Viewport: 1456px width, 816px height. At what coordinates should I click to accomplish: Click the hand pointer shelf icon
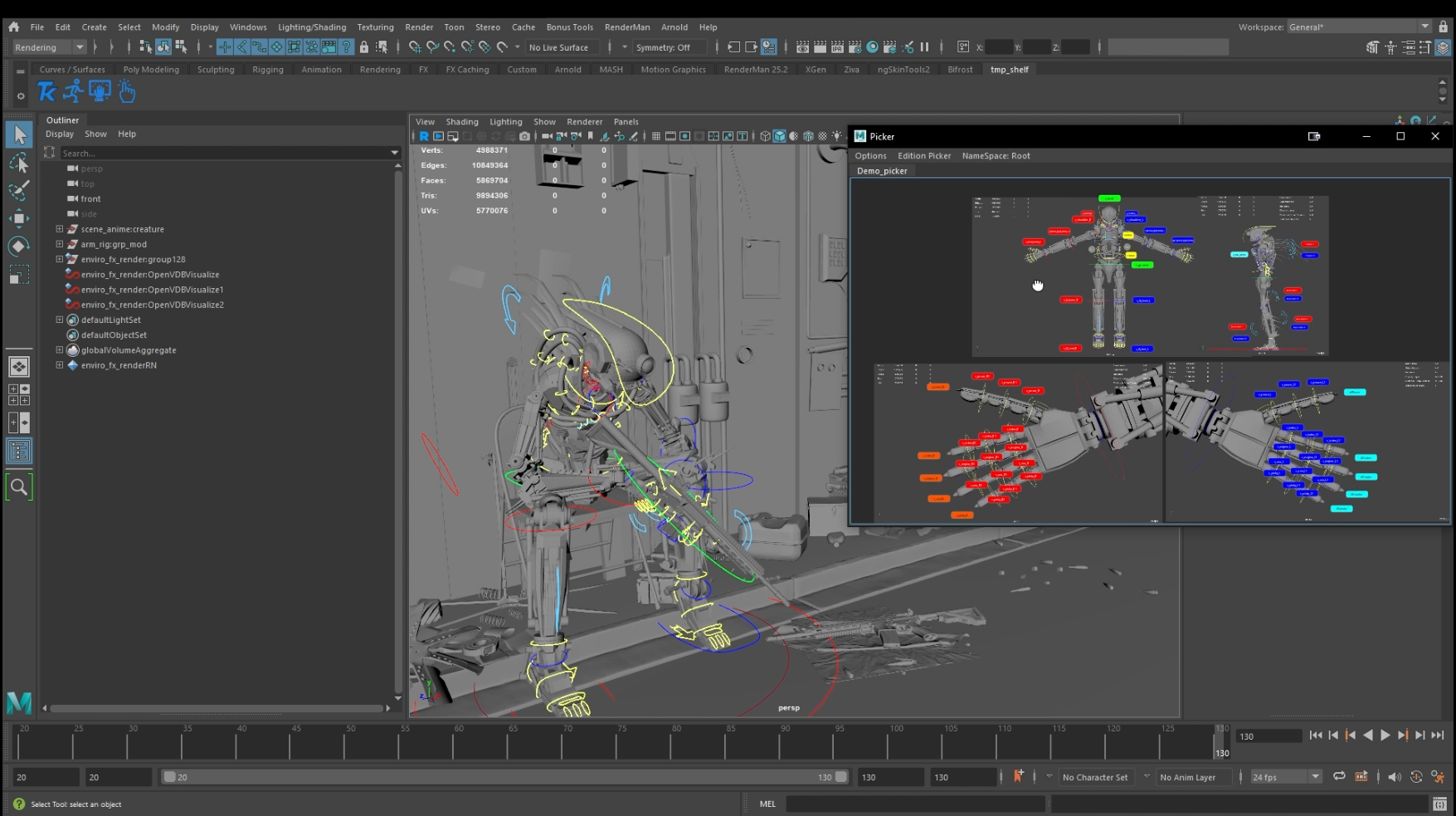pyautogui.click(x=127, y=91)
